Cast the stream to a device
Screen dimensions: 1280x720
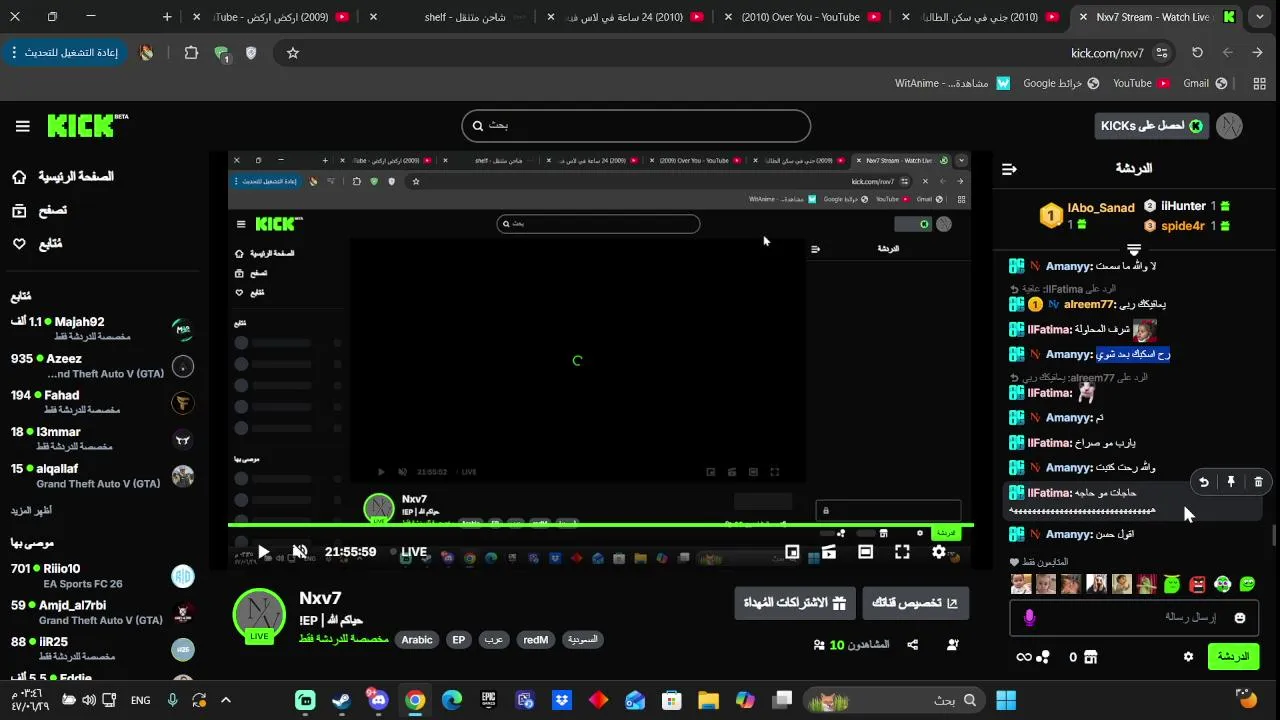pos(829,552)
